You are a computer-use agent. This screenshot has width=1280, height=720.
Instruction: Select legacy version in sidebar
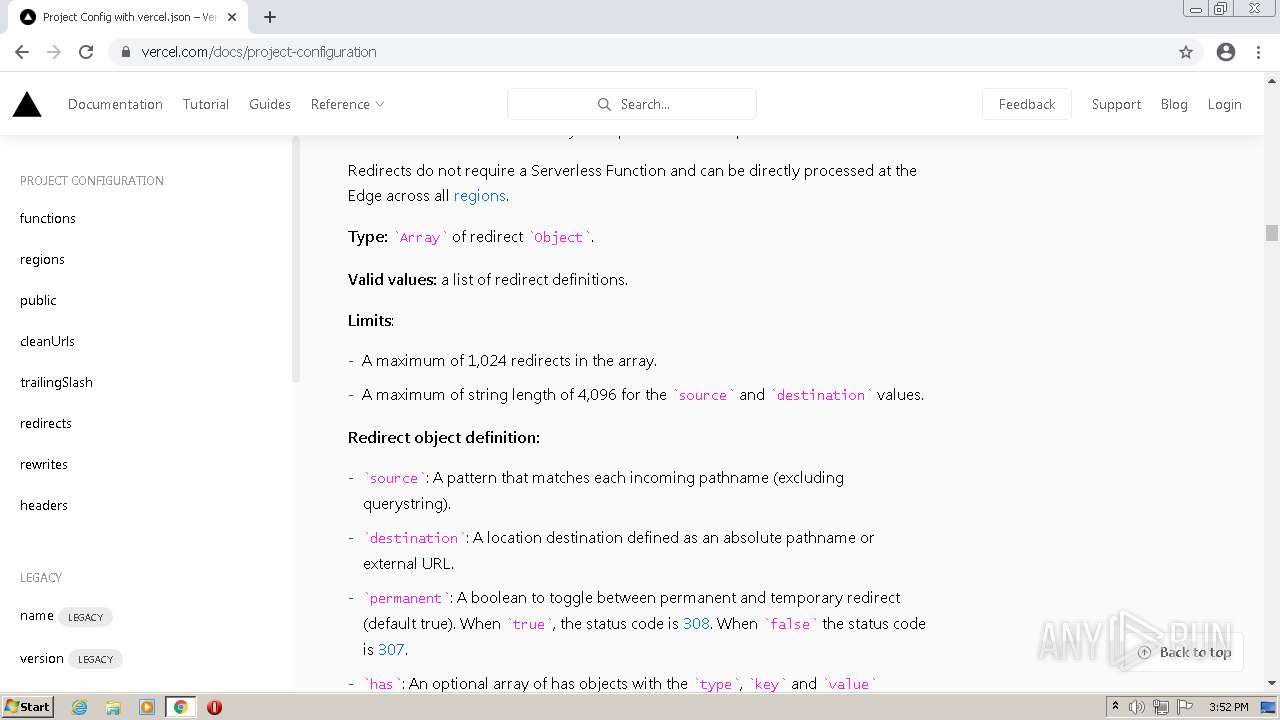[x=42, y=658]
